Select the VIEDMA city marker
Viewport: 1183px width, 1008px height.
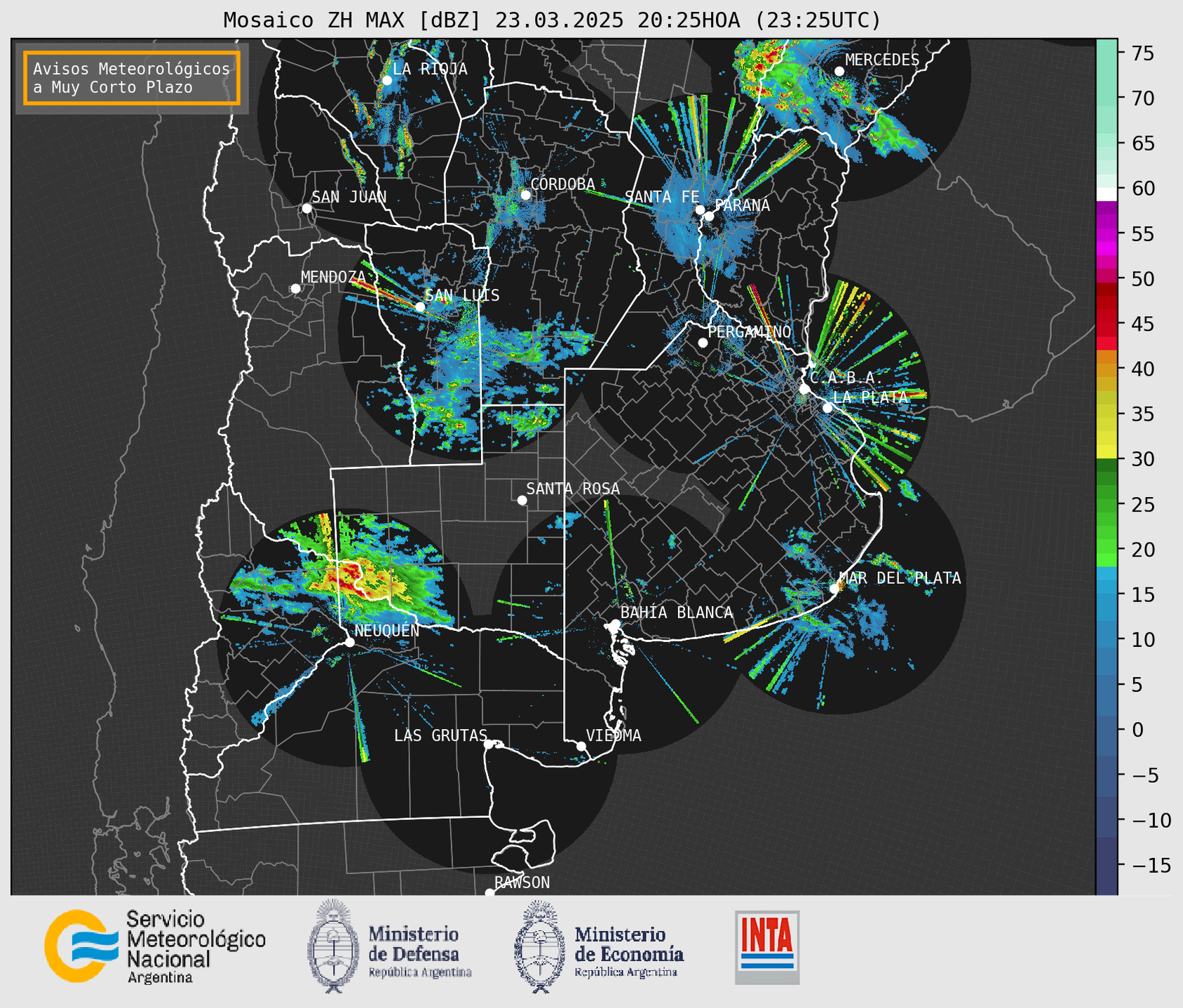(x=581, y=746)
